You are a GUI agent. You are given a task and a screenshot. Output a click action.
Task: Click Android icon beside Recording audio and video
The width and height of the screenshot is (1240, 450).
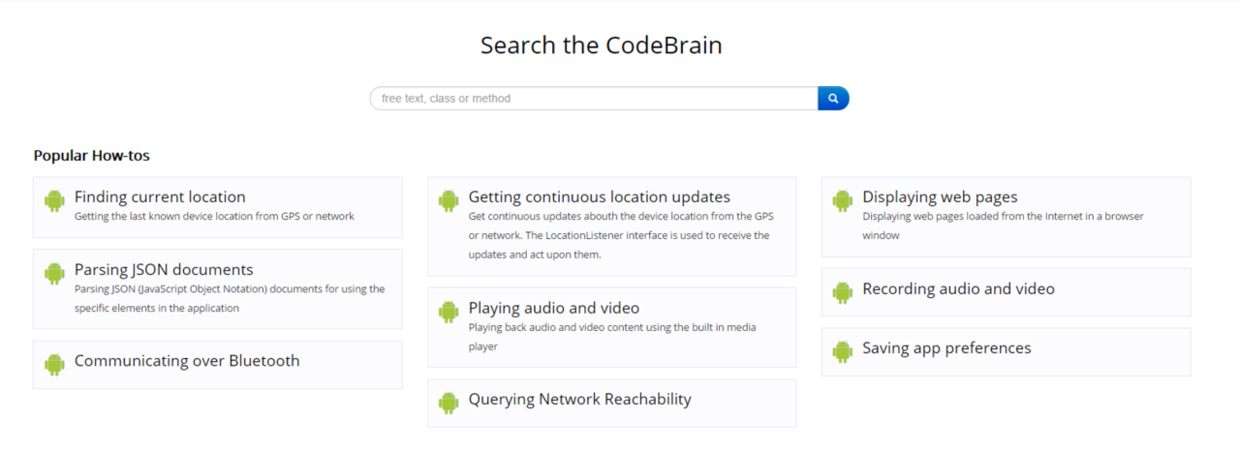(843, 292)
